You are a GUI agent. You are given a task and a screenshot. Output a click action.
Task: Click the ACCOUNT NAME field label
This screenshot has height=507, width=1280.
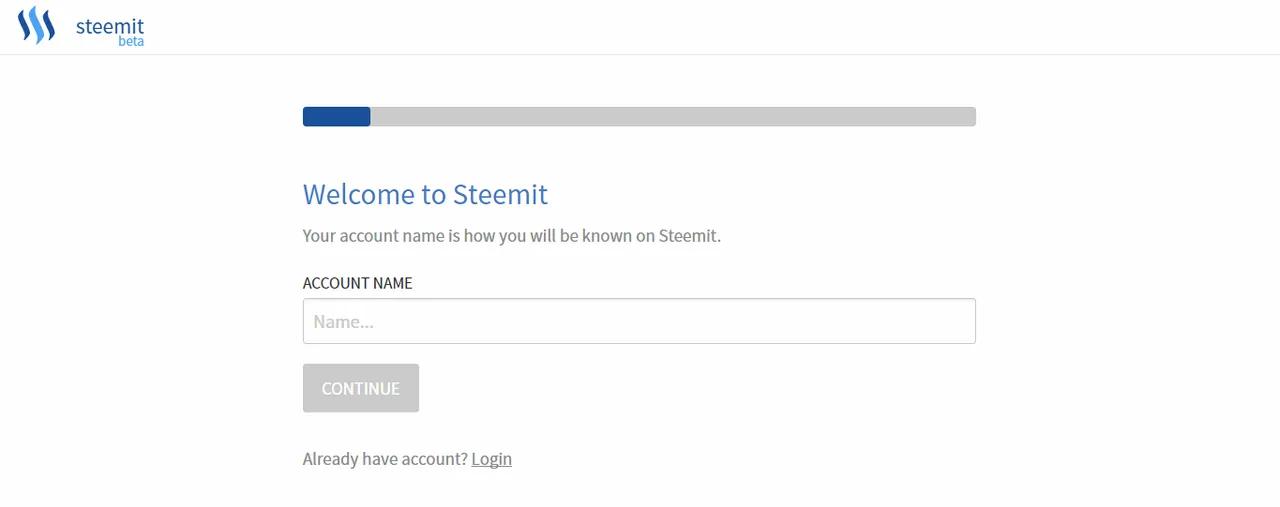coord(358,283)
